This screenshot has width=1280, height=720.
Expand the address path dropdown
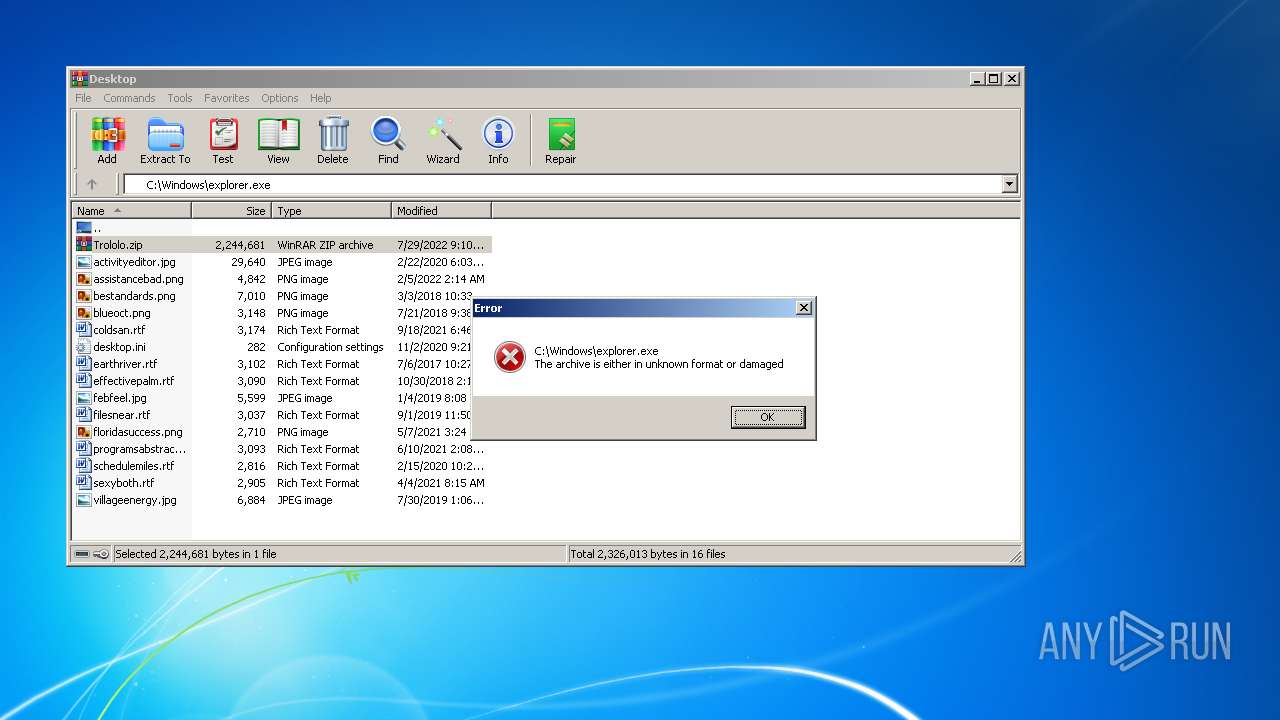click(1009, 184)
